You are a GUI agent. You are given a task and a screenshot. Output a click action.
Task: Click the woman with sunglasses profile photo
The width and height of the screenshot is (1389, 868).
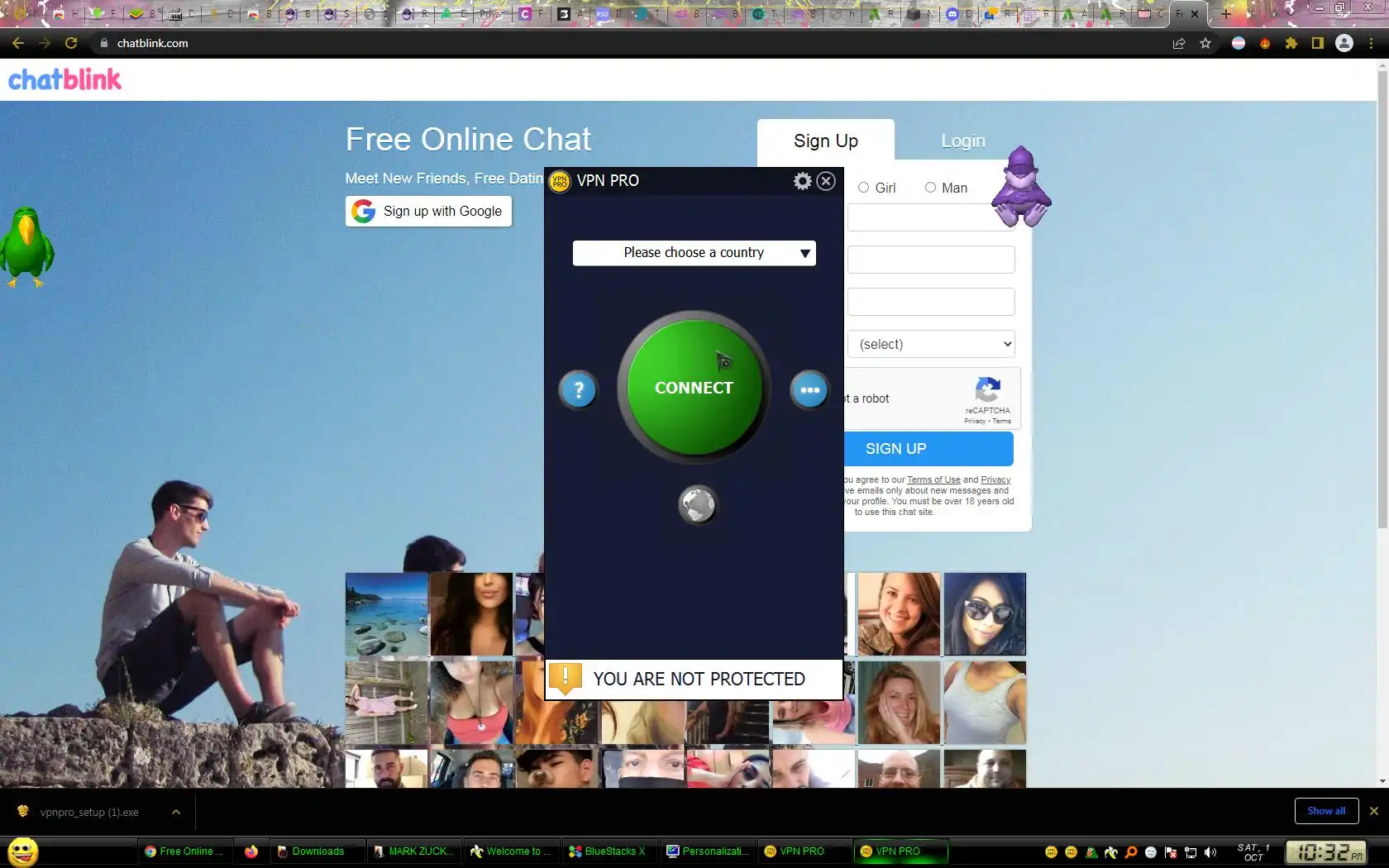tap(985, 614)
